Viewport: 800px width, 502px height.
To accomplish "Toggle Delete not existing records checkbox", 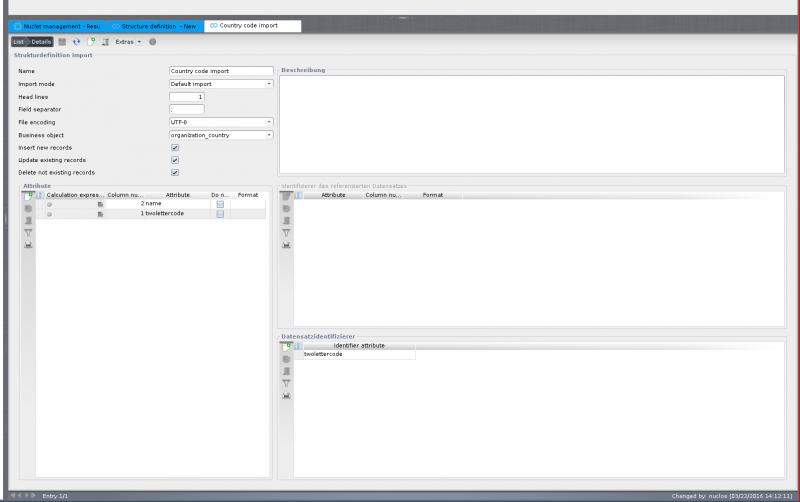I will click(x=175, y=172).
